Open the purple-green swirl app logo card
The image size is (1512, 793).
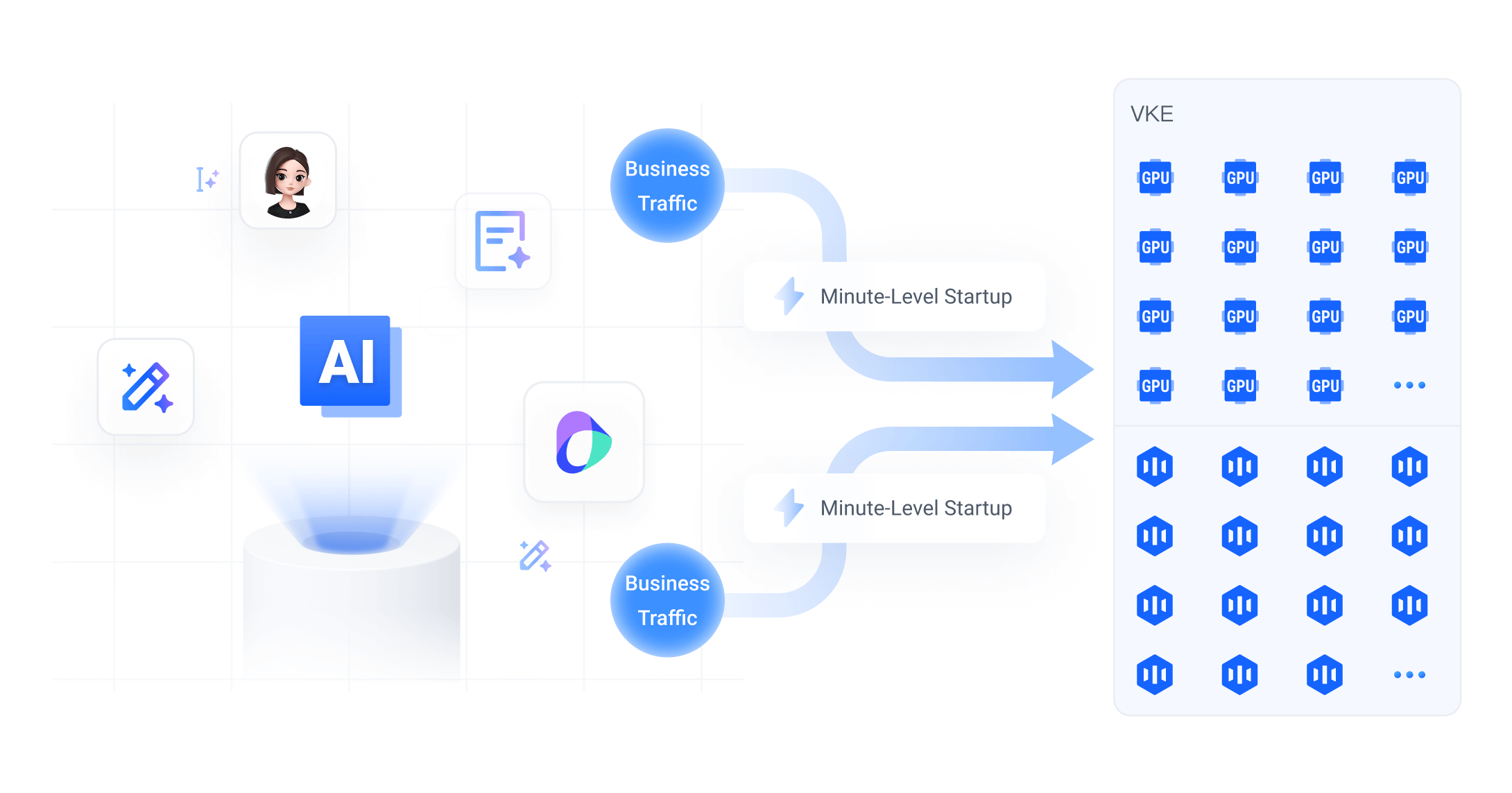pos(584,442)
